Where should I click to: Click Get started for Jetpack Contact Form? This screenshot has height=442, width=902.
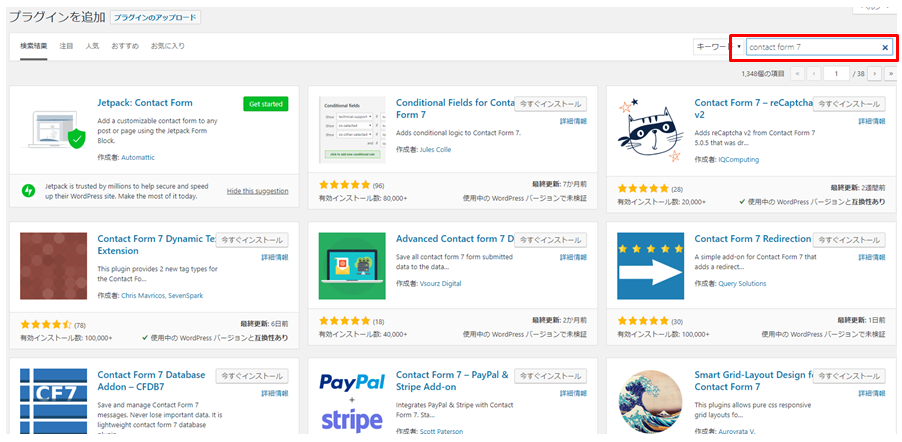266,104
